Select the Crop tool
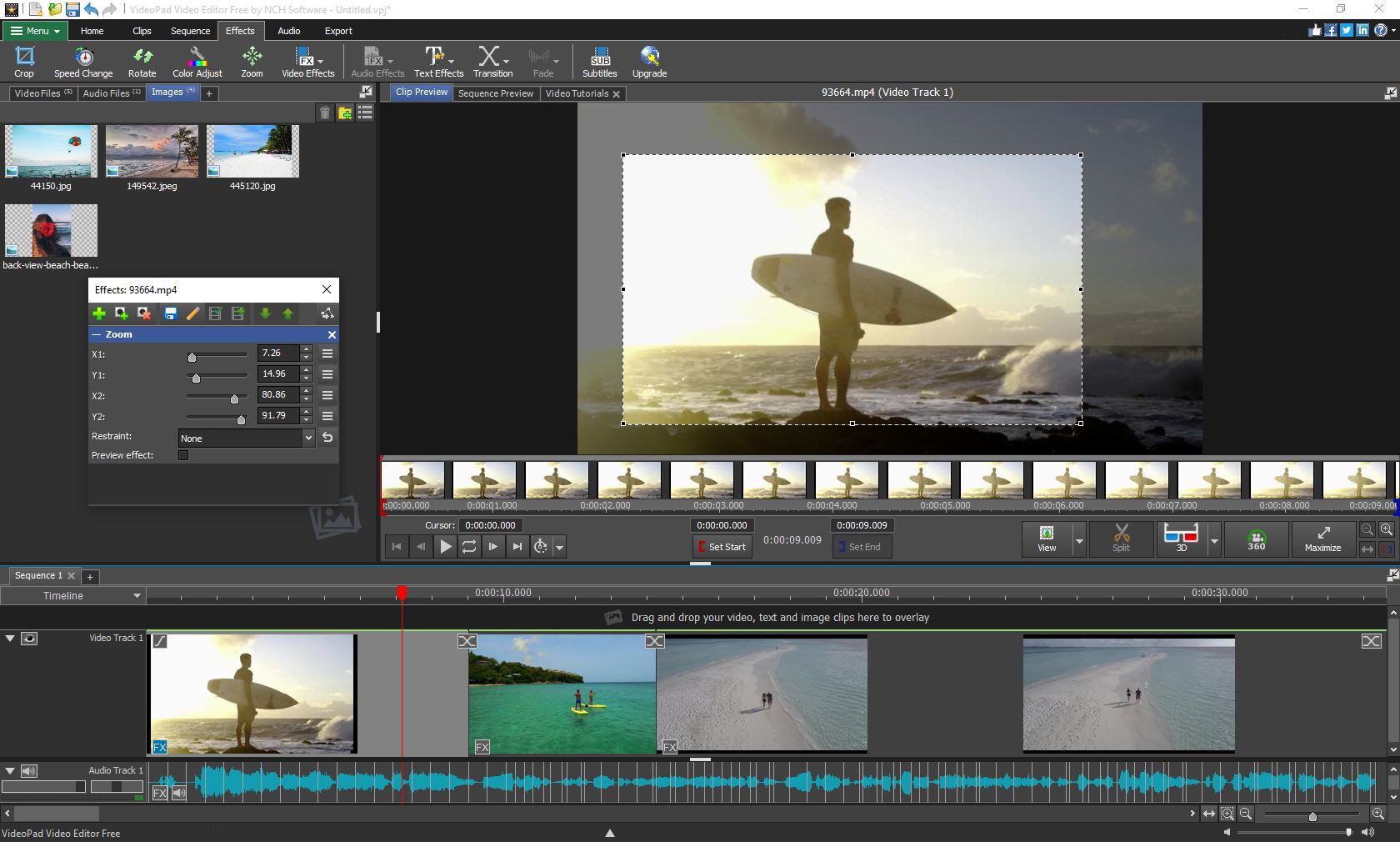The image size is (1400, 842). [x=23, y=61]
